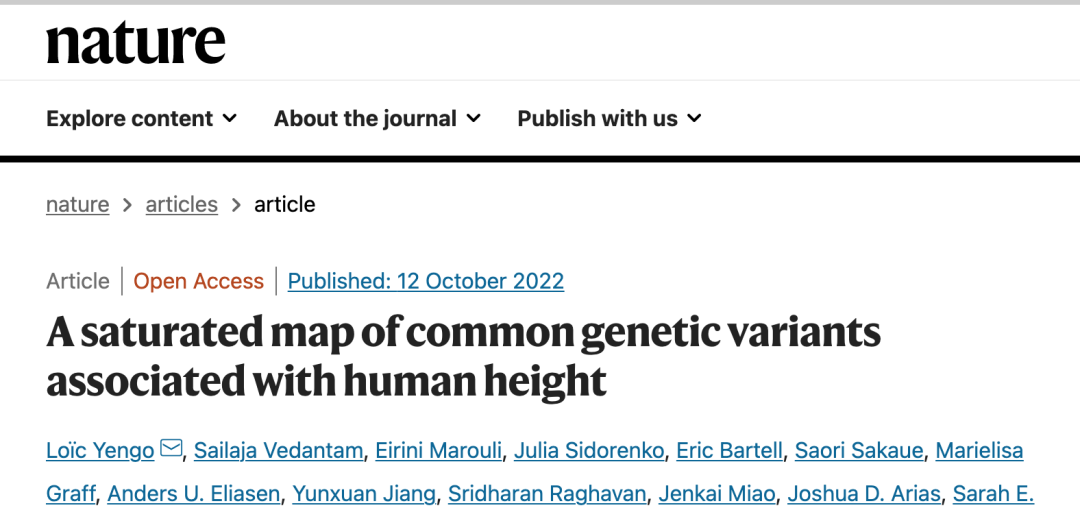Open the About the journal dropdown

(377, 119)
